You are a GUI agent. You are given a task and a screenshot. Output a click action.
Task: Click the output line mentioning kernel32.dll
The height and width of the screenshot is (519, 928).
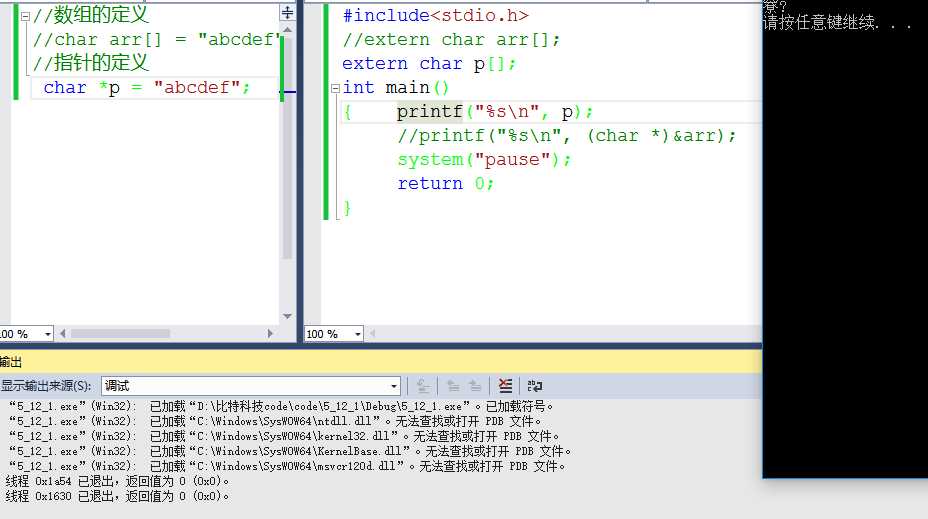[x=284, y=436]
